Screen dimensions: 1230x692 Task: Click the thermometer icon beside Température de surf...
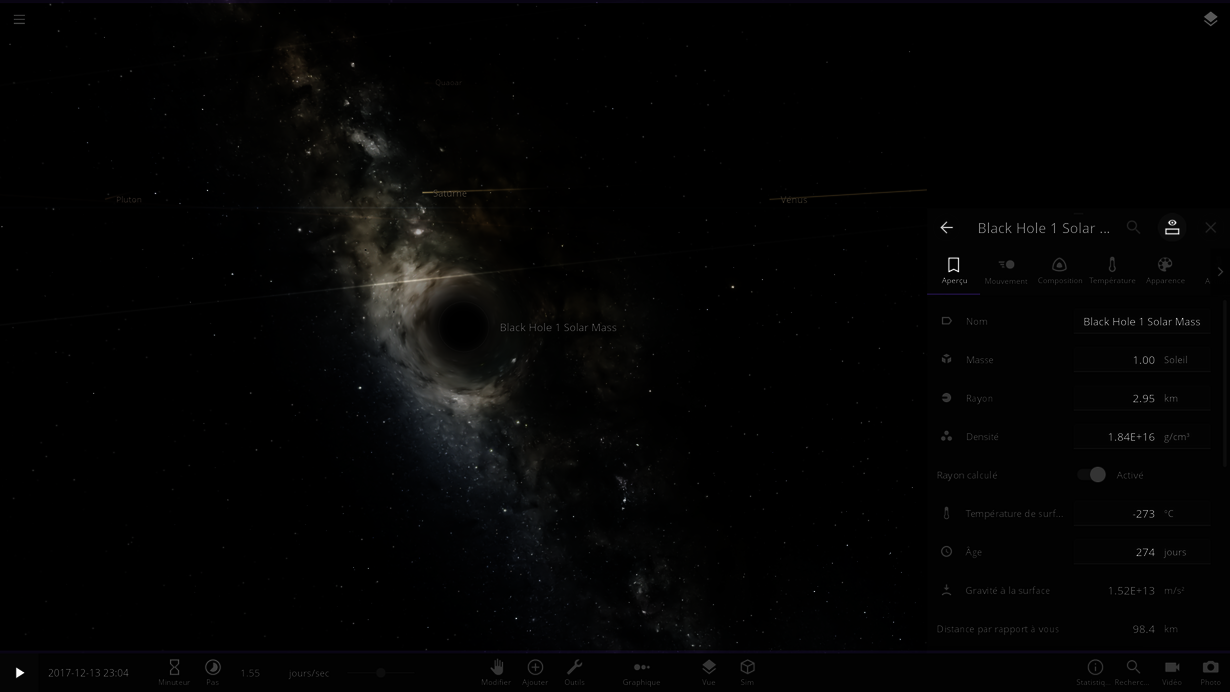pyautogui.click(x=946, y=513)
